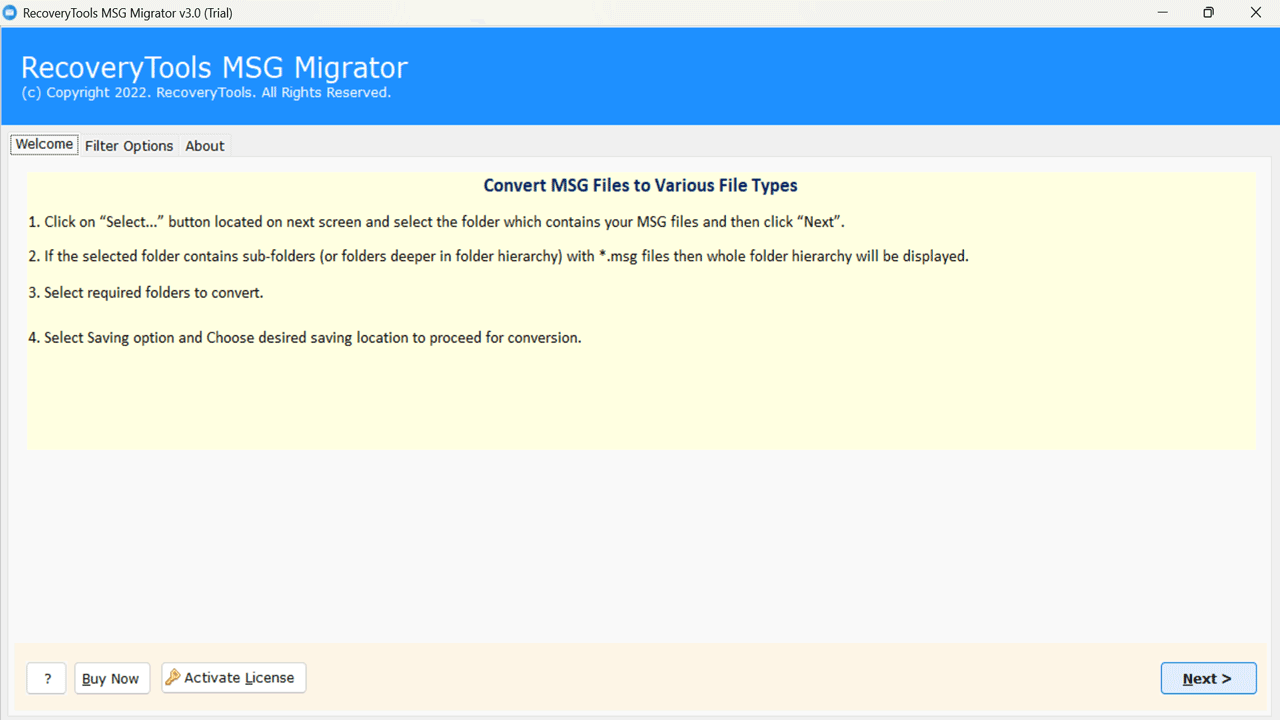Screen dimensions: 1280x720
Task: Click step 4 'Select Saving option' text
Action: point(305,338)
